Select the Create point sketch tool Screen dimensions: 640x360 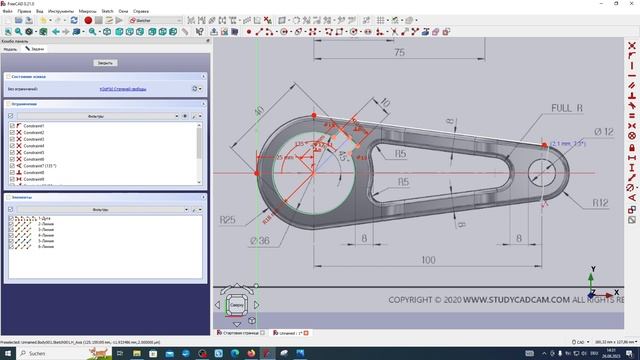click(249, 31)
